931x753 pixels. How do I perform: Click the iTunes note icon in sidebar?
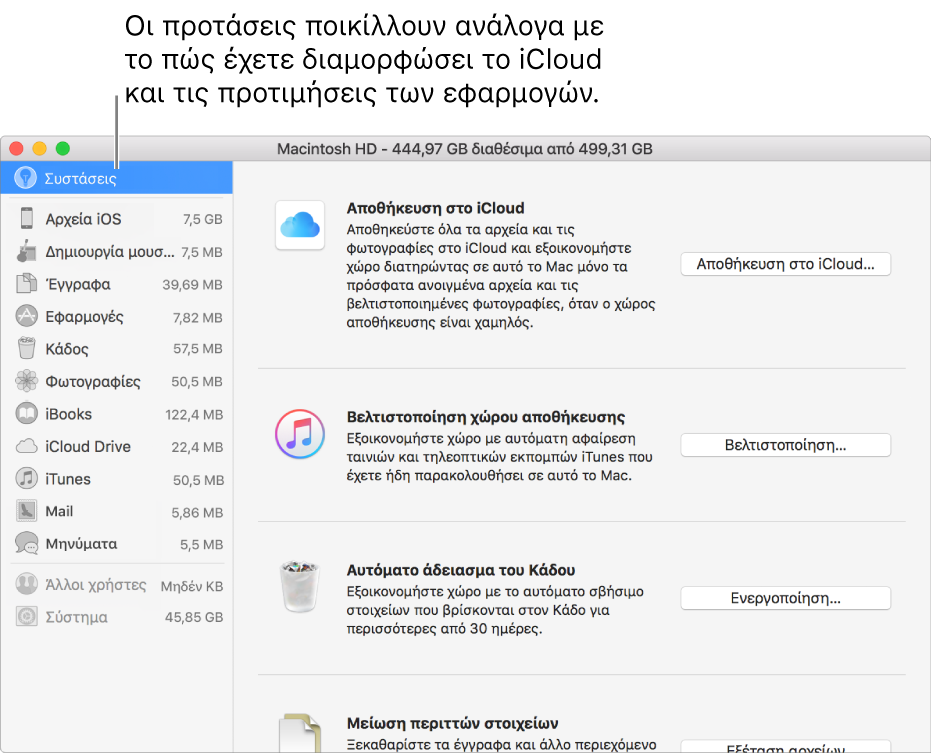pyautogui.click(x=26, y=478)
